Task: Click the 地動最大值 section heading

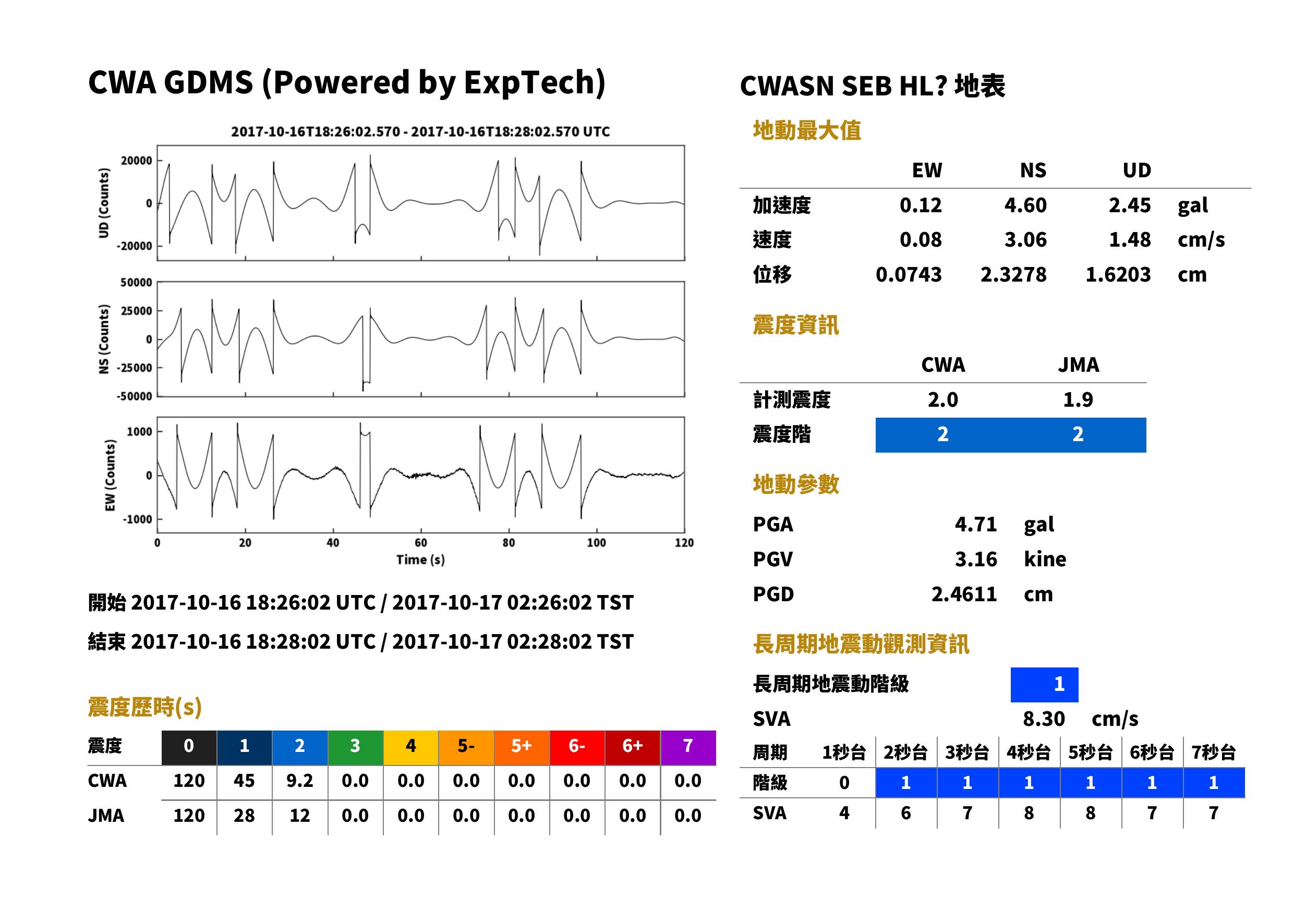Action: coord(807,130)
